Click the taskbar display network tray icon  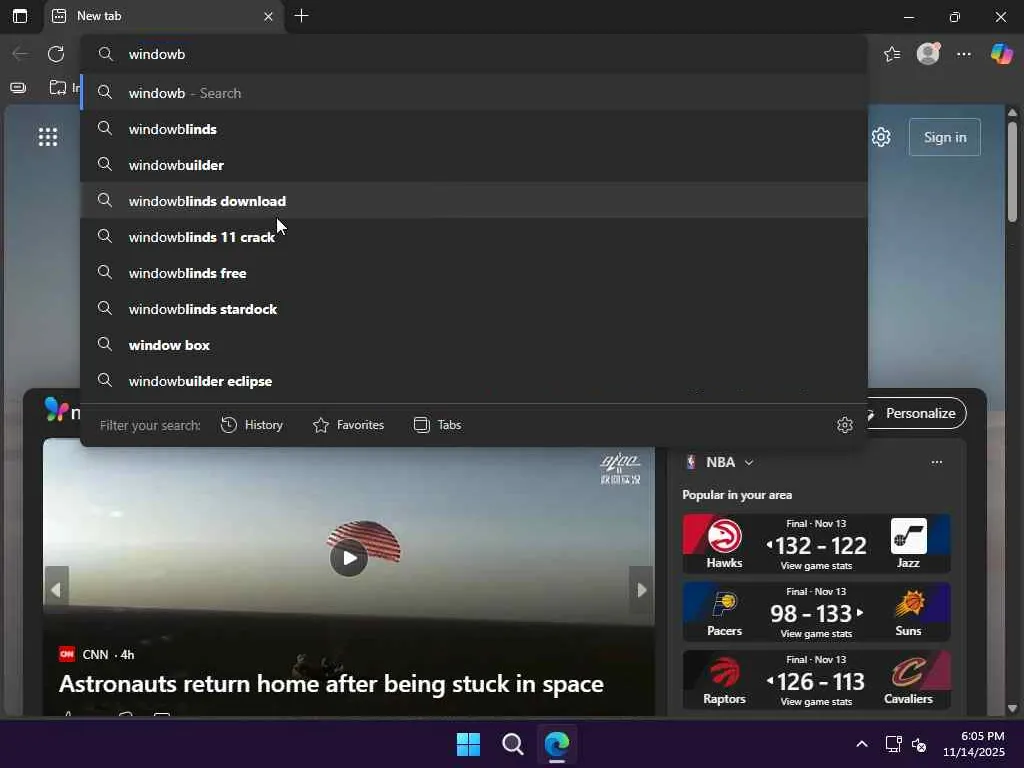coord(893,744)
